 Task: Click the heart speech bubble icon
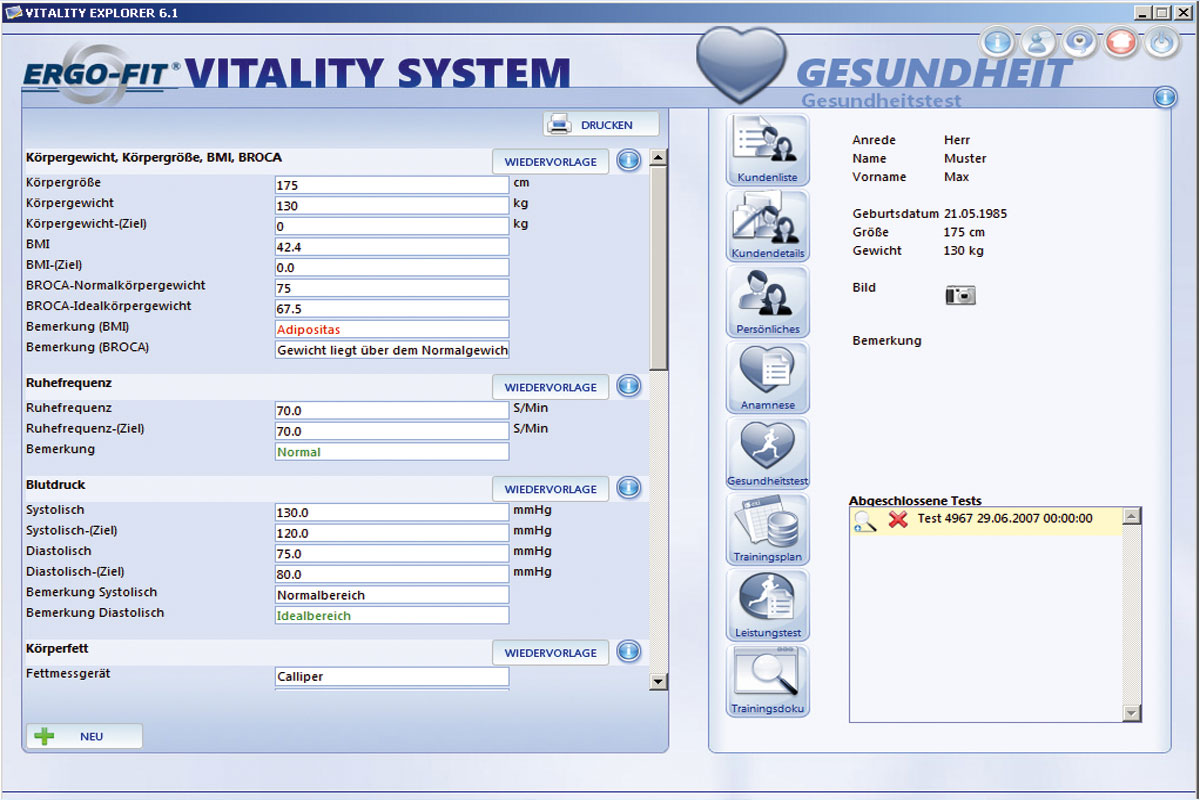[1080, 43]
